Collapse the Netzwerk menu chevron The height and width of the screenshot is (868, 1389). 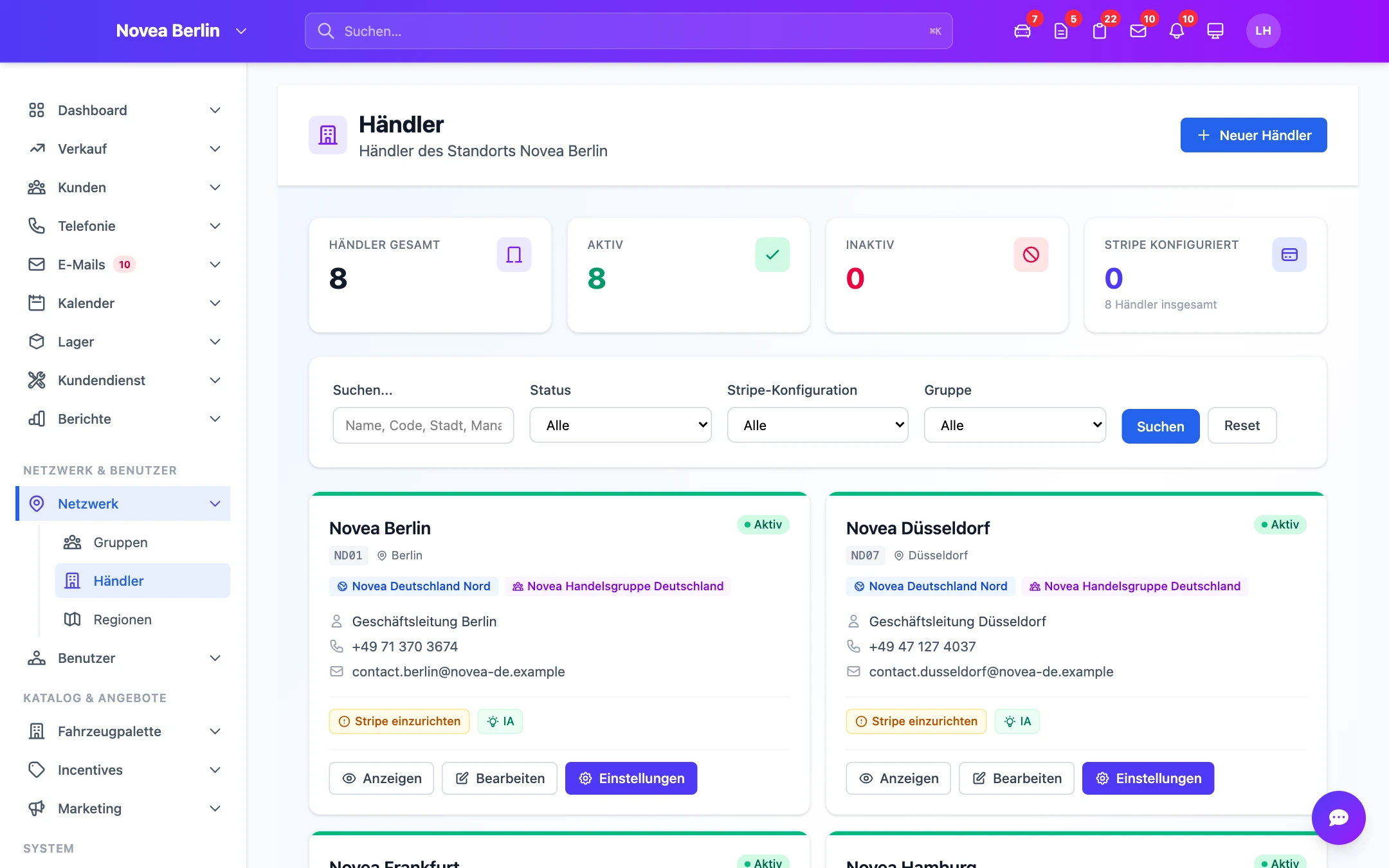point(215,503)
